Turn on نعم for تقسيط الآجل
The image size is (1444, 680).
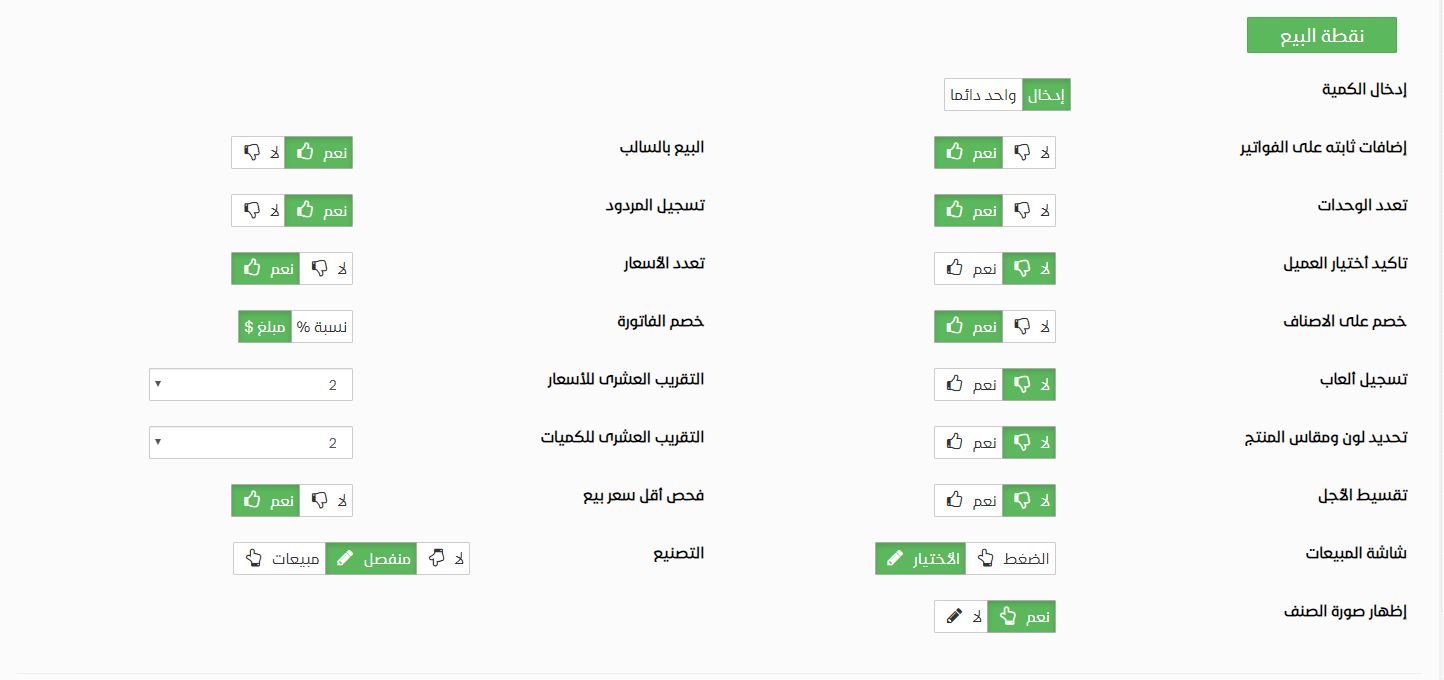[969, 501]
